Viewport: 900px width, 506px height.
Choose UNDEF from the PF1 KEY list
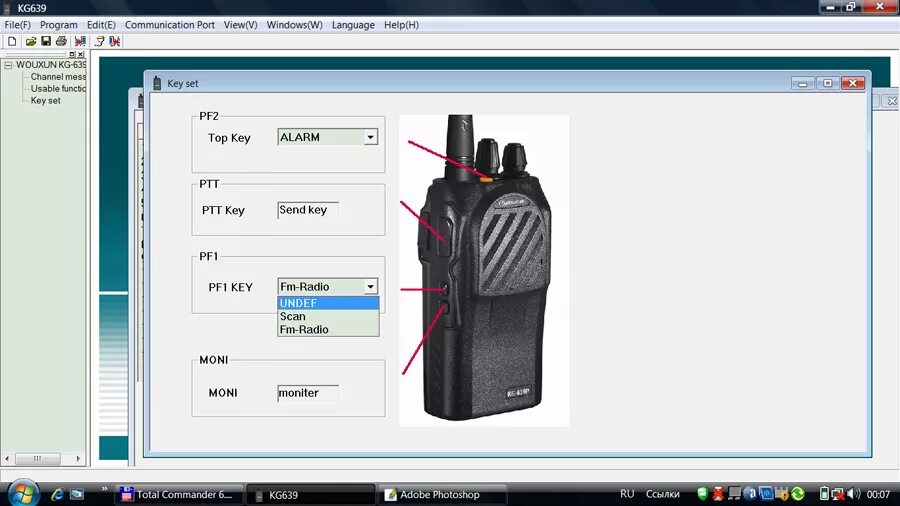[328, 303]
